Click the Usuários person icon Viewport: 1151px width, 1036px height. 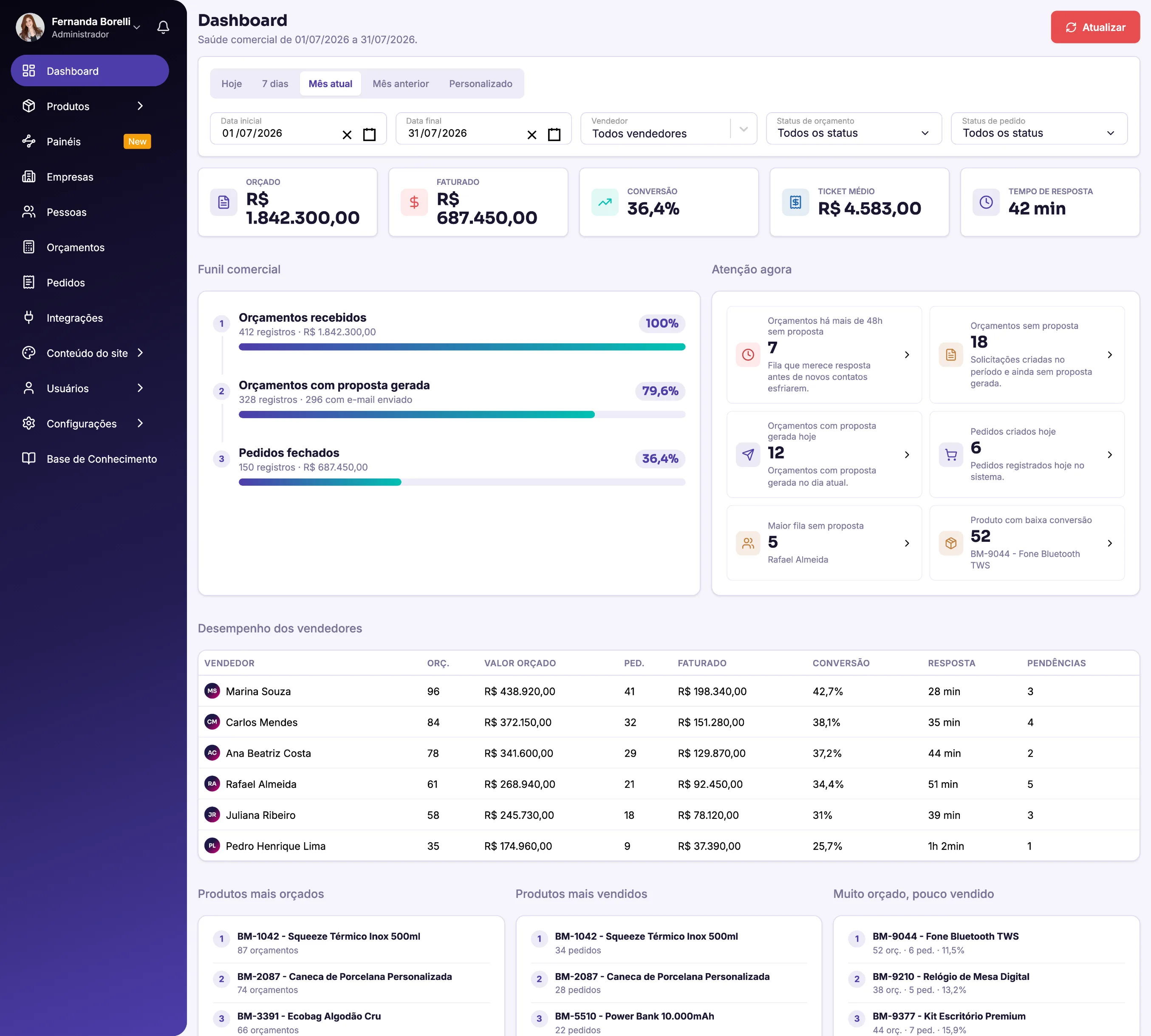pyautogui.click(x=28, y=388)
